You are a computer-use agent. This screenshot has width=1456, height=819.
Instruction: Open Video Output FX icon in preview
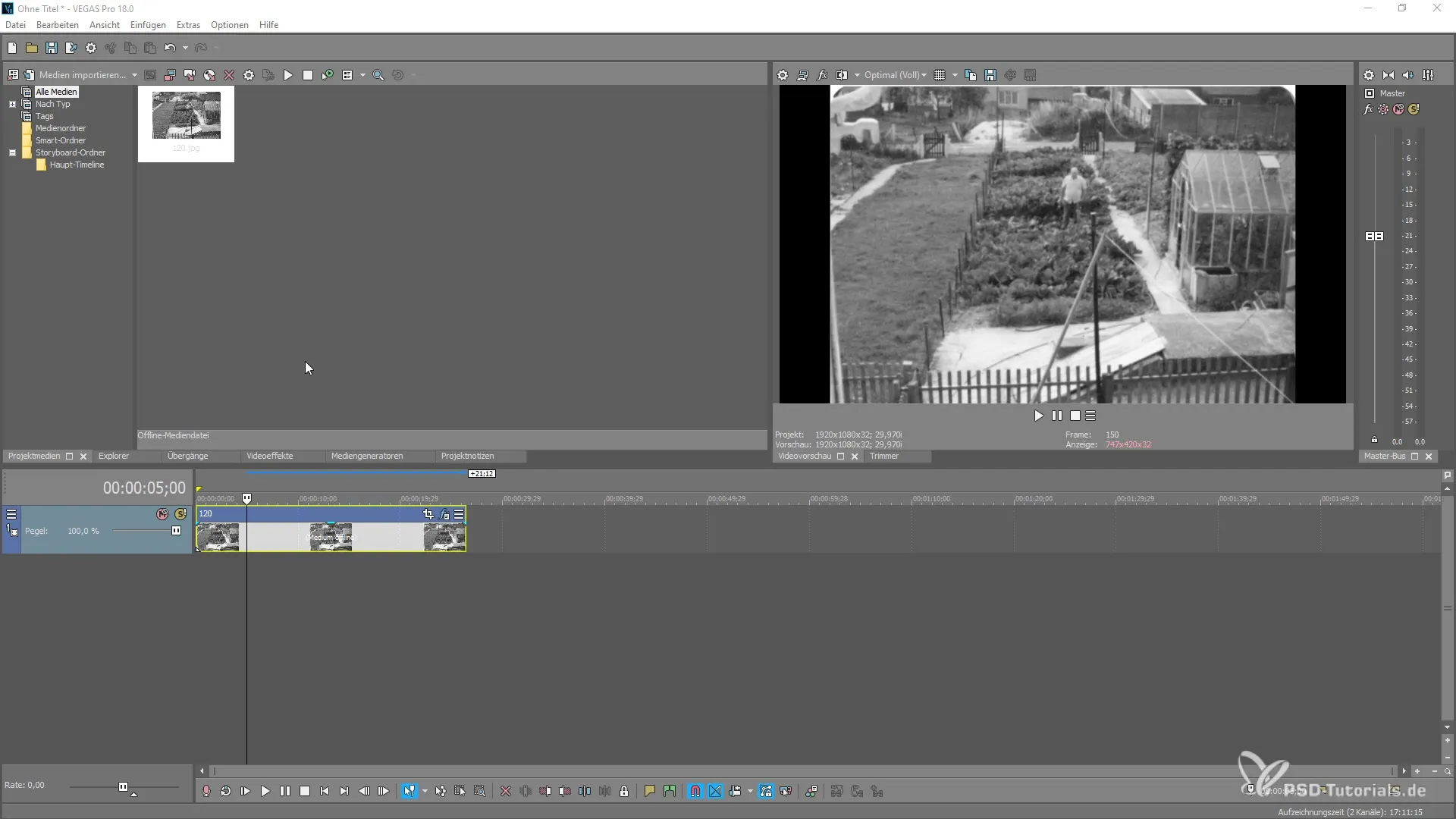tap(822, 75)
